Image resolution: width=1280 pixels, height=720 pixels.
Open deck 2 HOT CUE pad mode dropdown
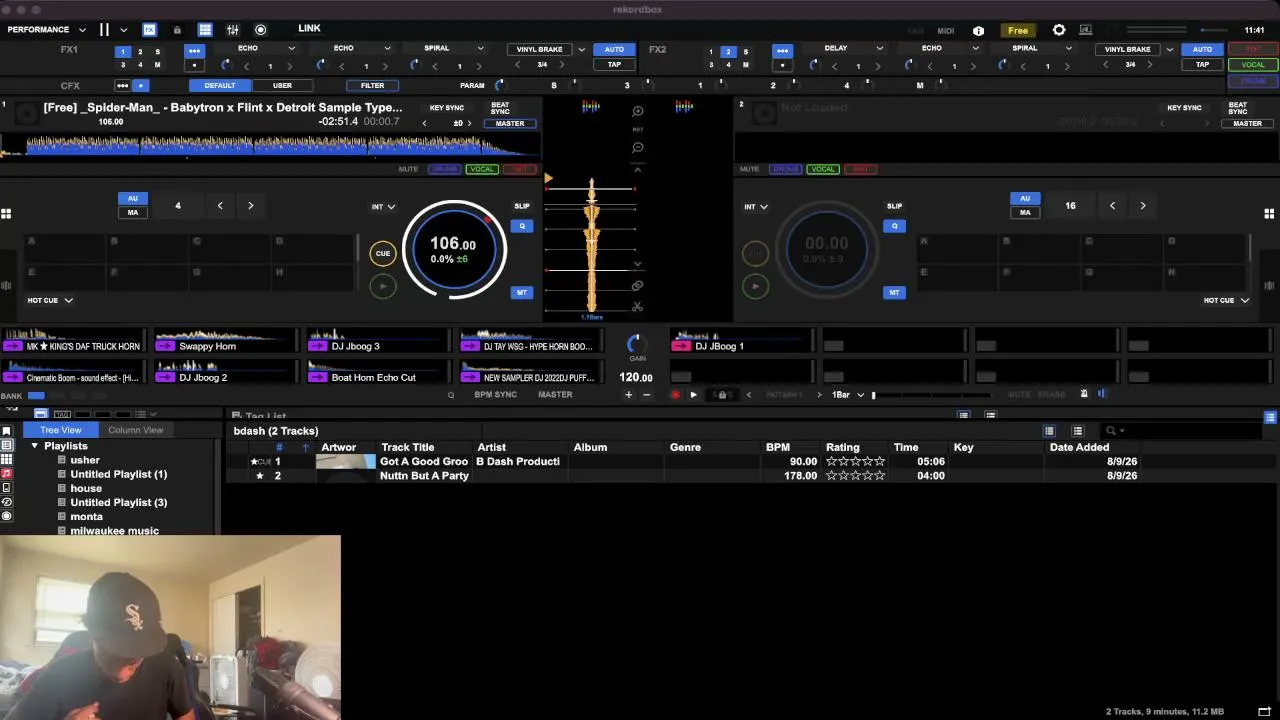1226,300
